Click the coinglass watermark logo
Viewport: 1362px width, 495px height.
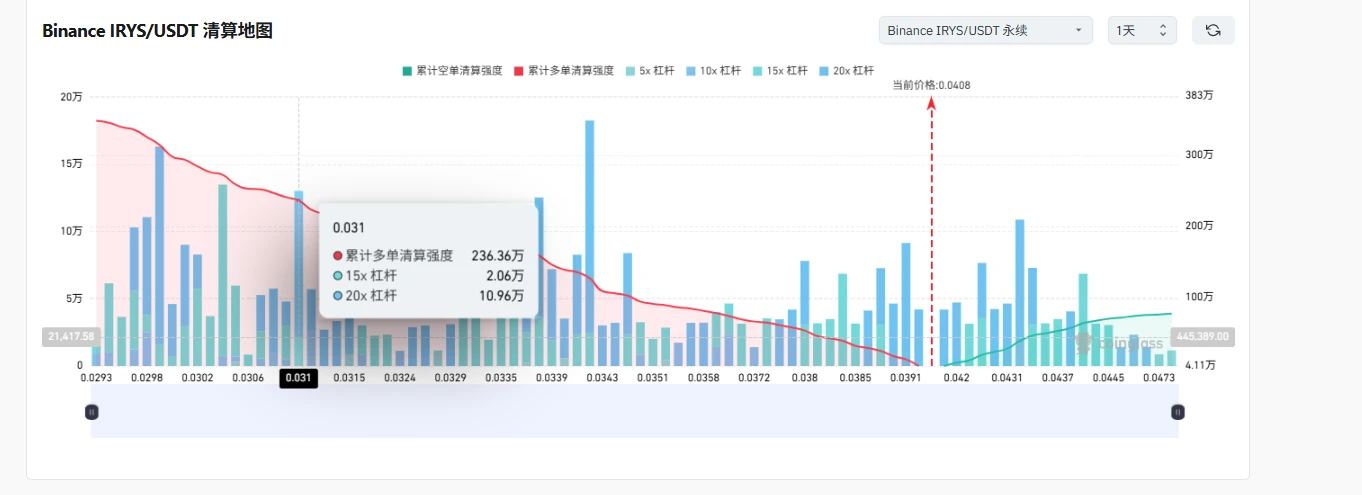coord(1120,342)
